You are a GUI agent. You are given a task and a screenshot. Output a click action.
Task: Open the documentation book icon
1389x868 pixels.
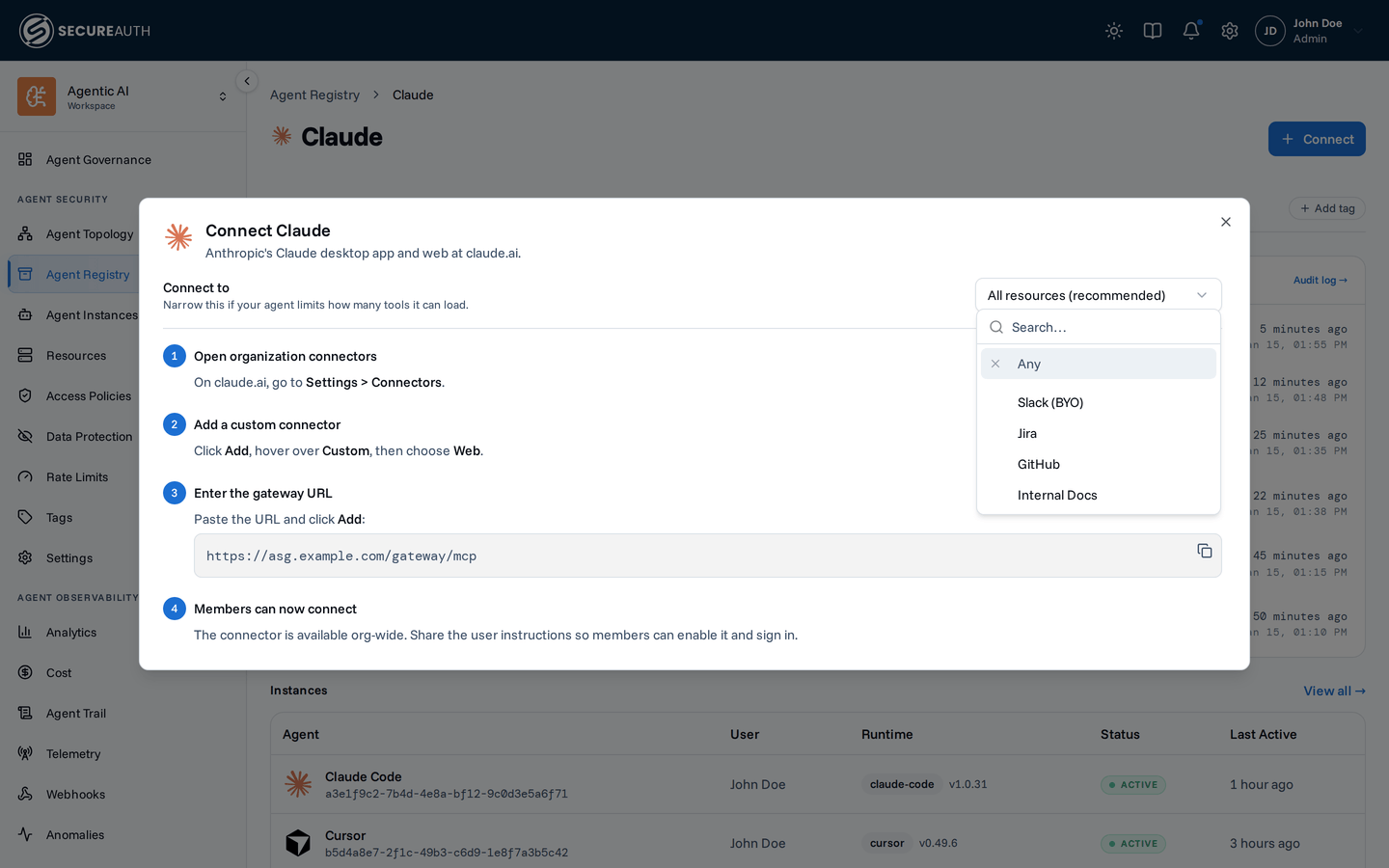pyautogui.click(x=1153, y=31)
